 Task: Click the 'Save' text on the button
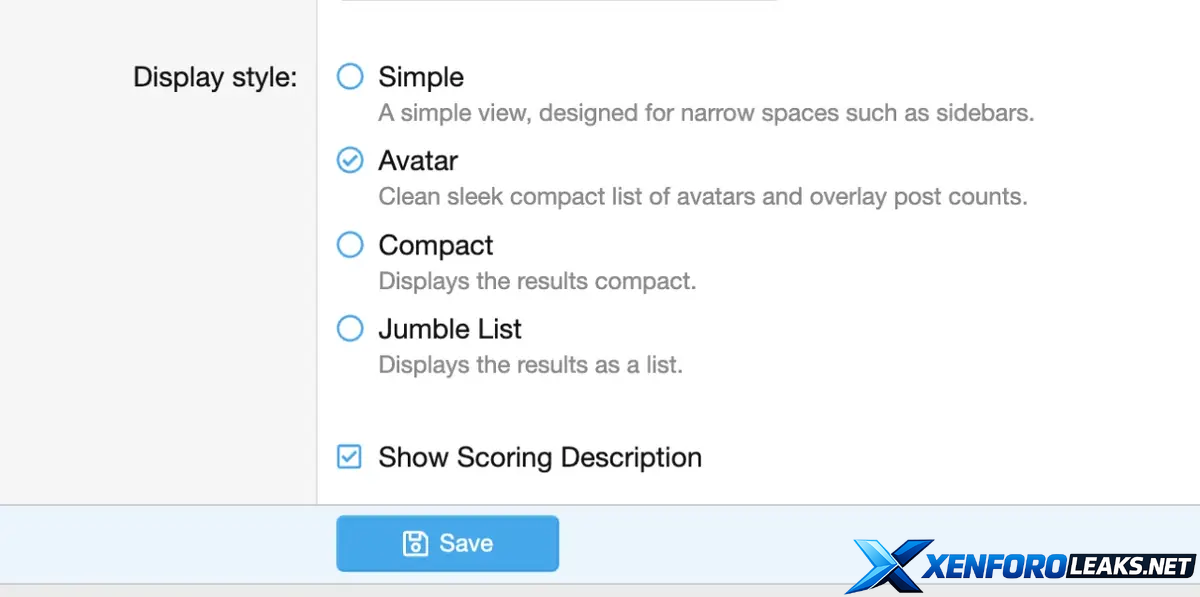pos(466,543)
